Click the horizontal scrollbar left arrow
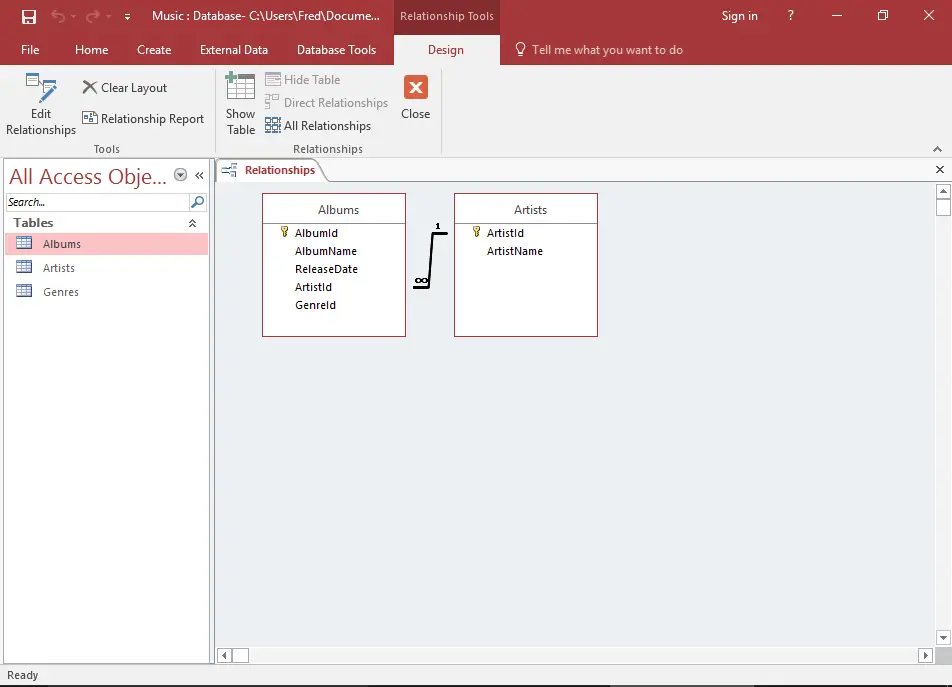Image resolution: width=952 pixels, height=687 pixels. 225,655
